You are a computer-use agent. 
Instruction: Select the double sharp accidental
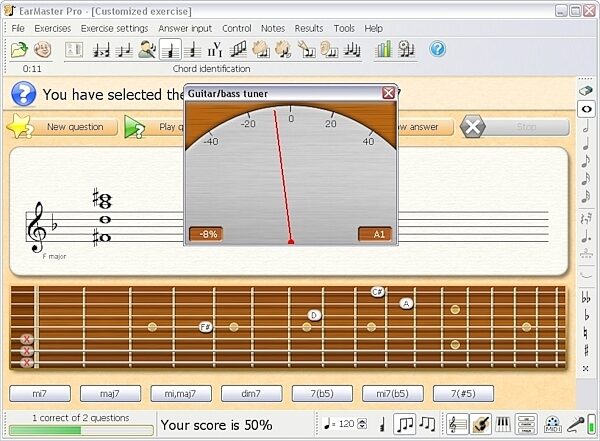(585, 368)
